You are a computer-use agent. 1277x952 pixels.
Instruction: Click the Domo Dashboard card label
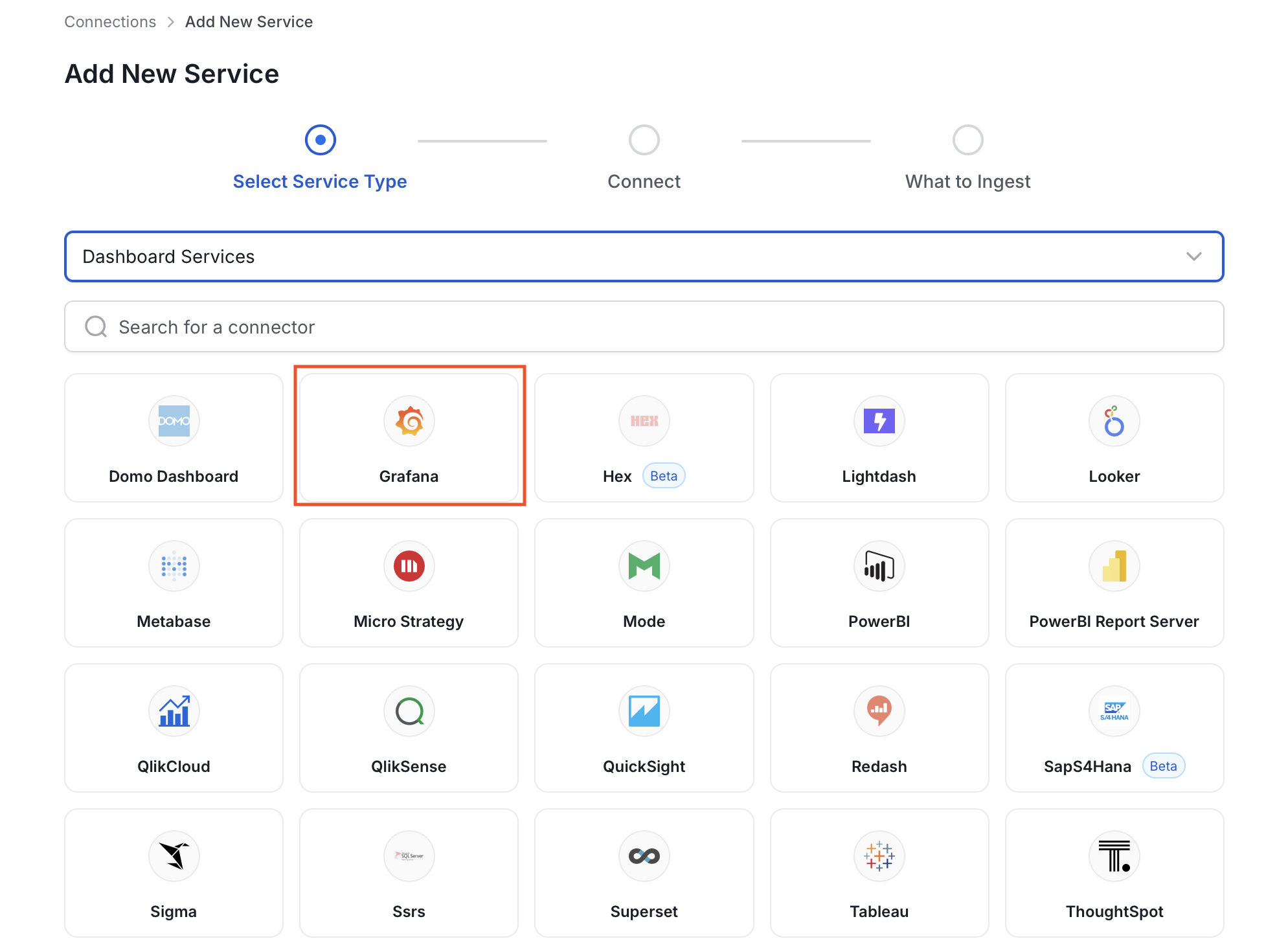coord(174,477)
